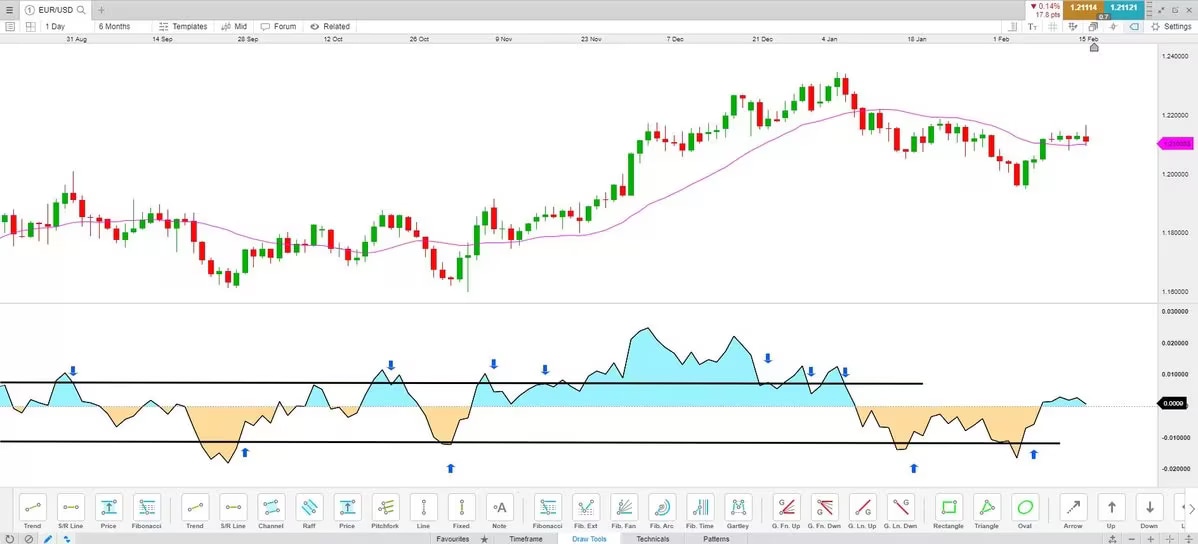Pop out the chart window
This screenshot has height=544, width=1198.
tap(1175, 10)
